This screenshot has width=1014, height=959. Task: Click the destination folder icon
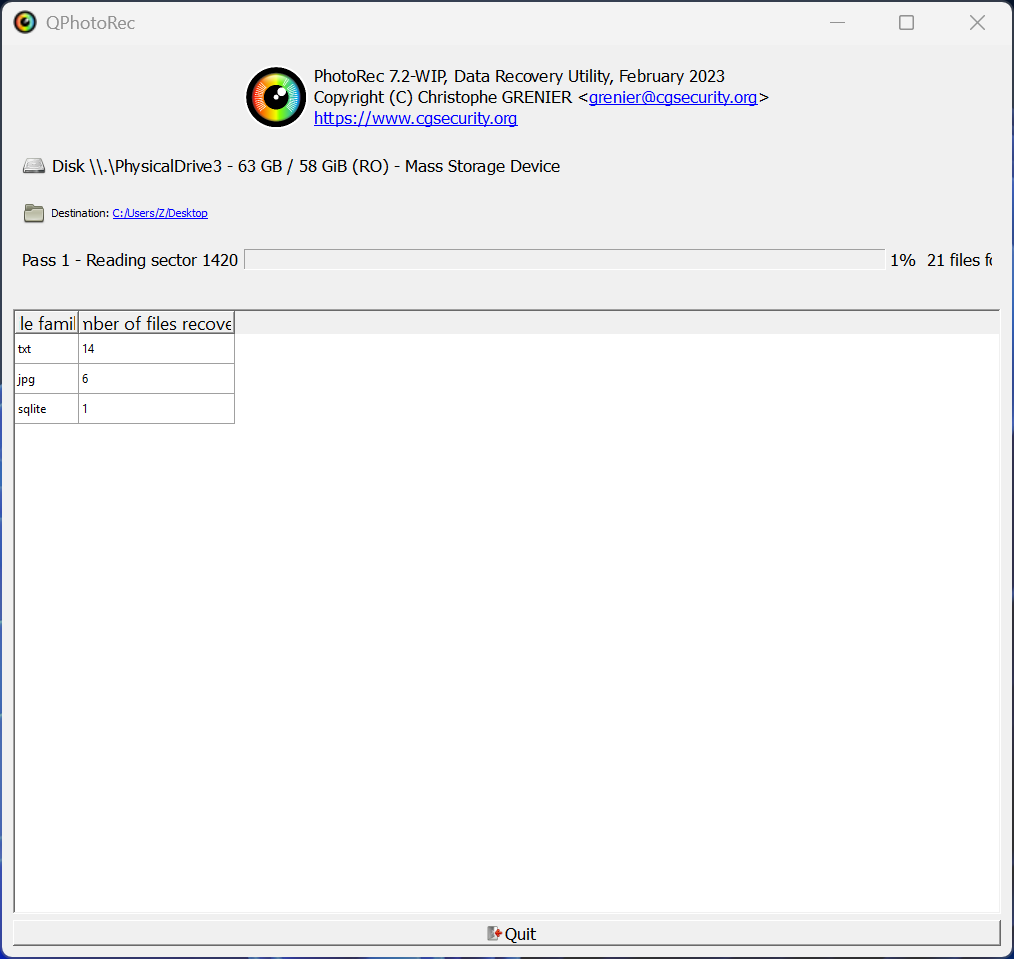(34, 213)
